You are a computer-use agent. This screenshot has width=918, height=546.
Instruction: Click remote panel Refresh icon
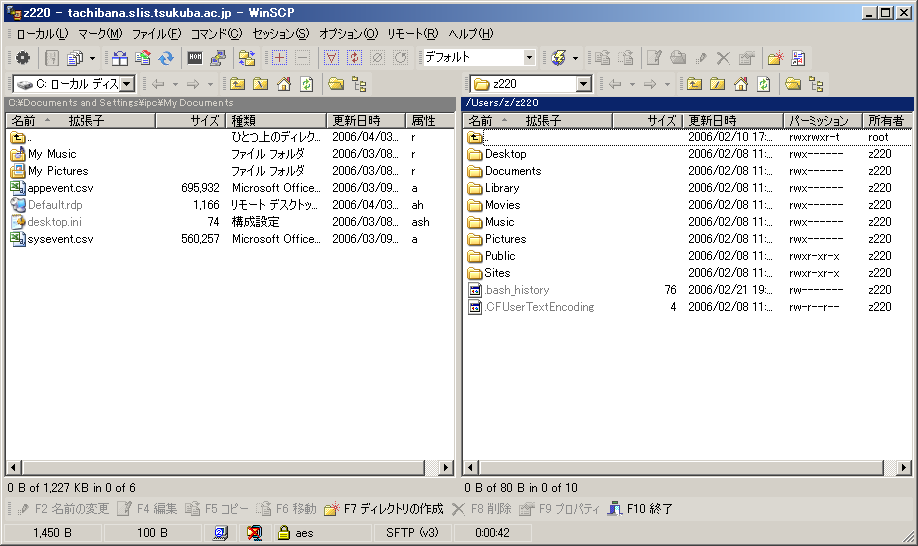[x=763, y=84]
